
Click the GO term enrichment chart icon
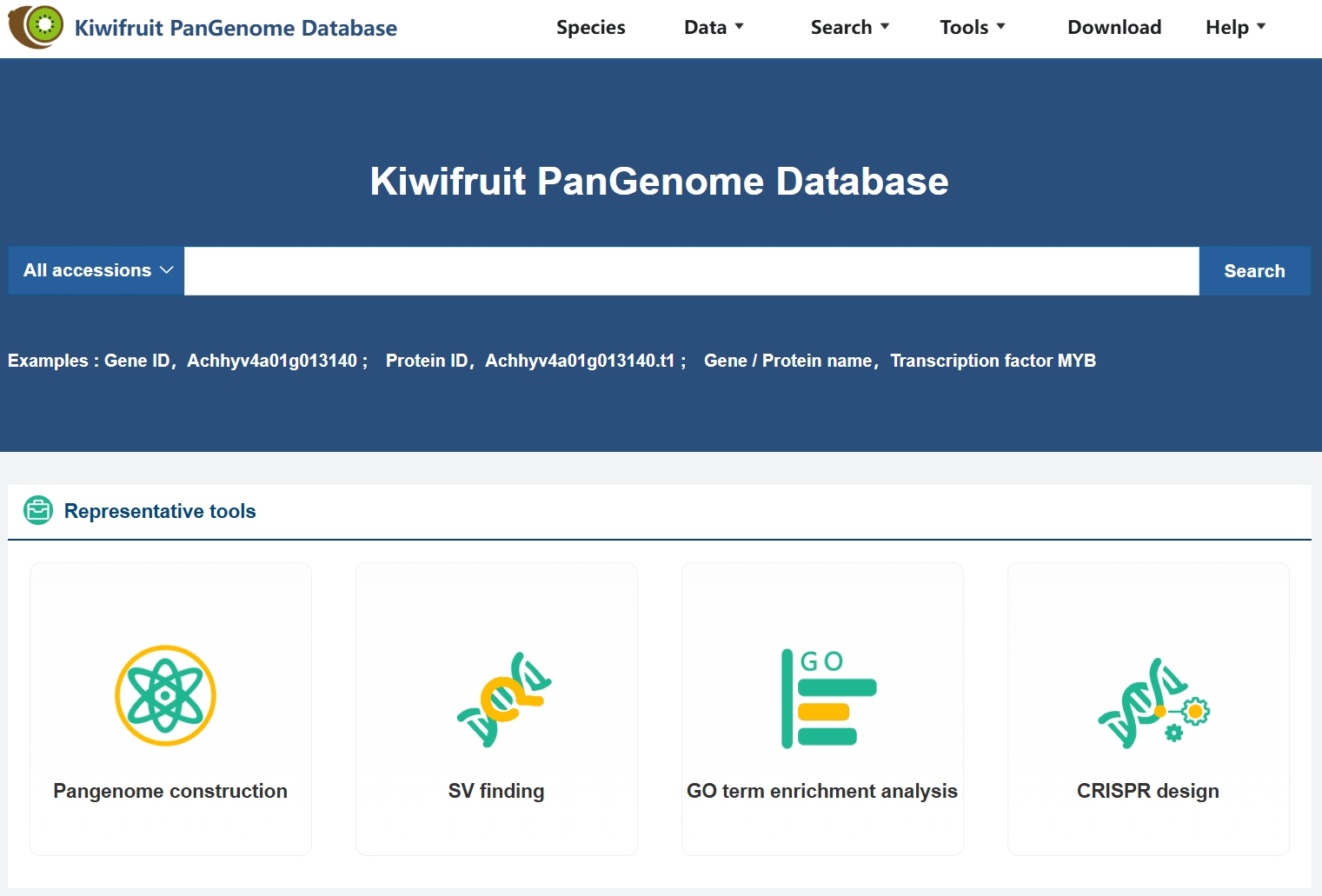pos(827,699)
